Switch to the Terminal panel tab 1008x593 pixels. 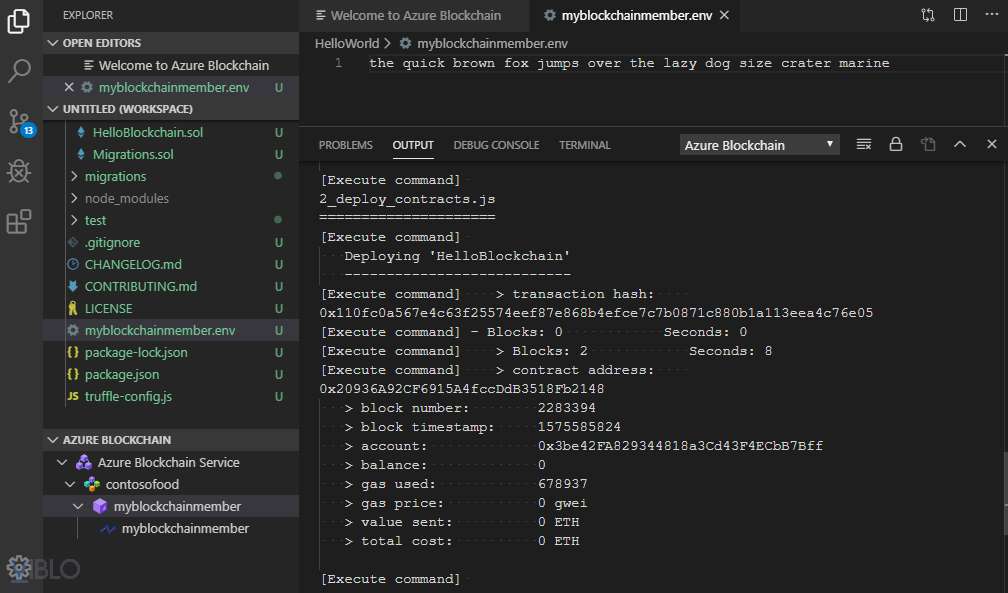click(584, 145)
